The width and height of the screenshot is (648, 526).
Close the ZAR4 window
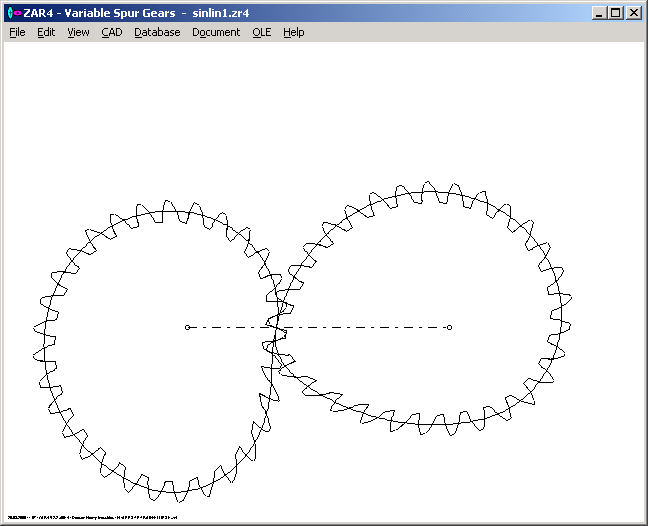(633, 13)
